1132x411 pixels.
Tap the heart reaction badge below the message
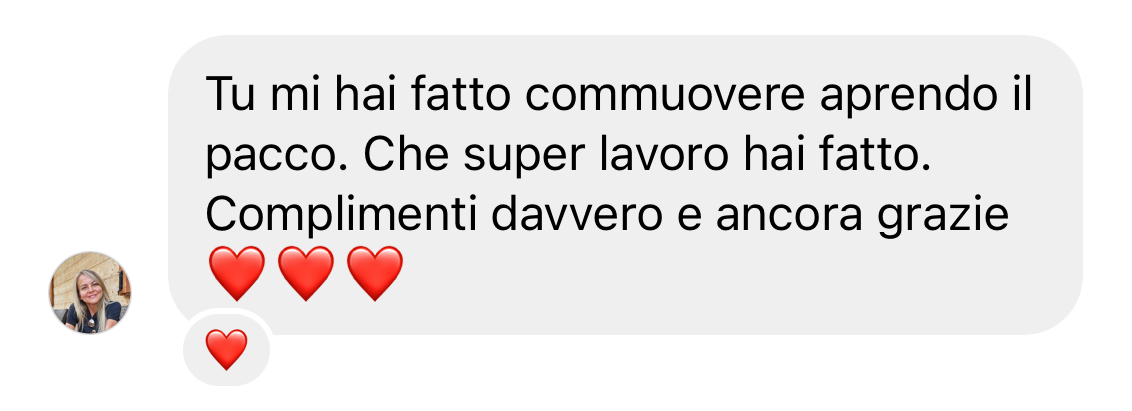227,350
